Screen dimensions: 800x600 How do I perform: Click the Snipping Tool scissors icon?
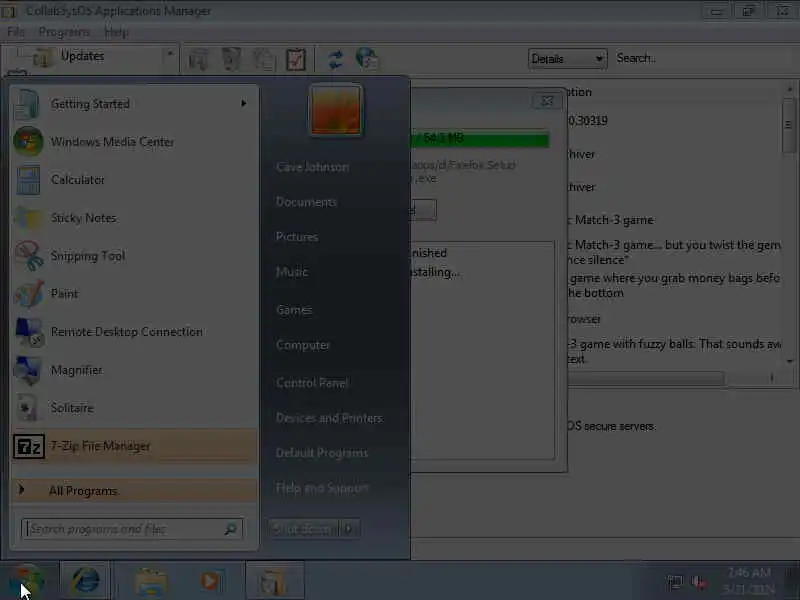(29, 256)
